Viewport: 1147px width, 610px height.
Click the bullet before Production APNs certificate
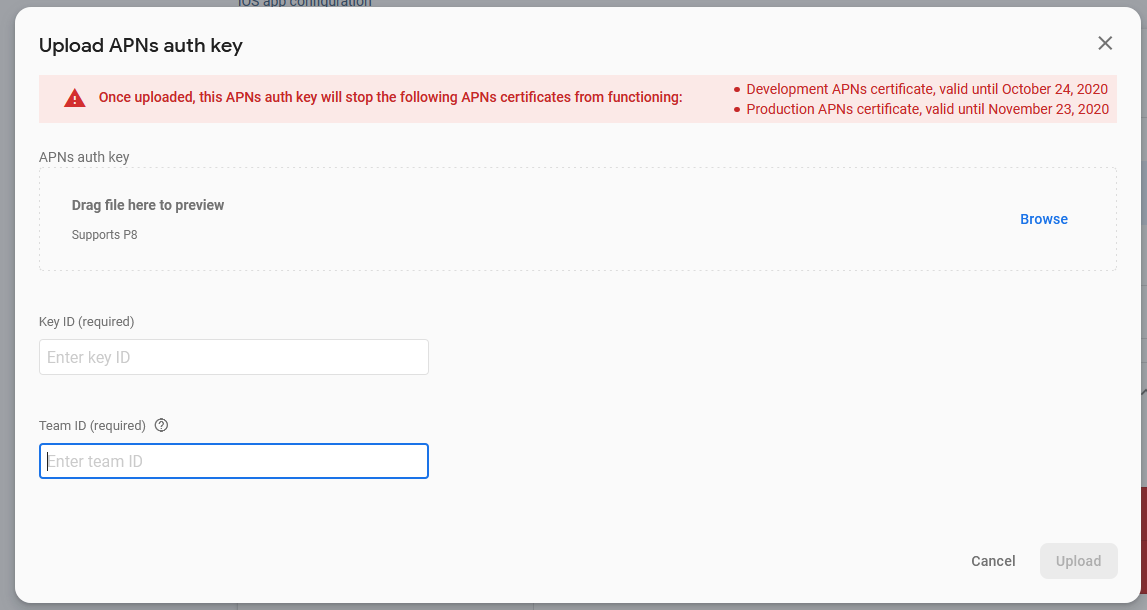[737, 110]
